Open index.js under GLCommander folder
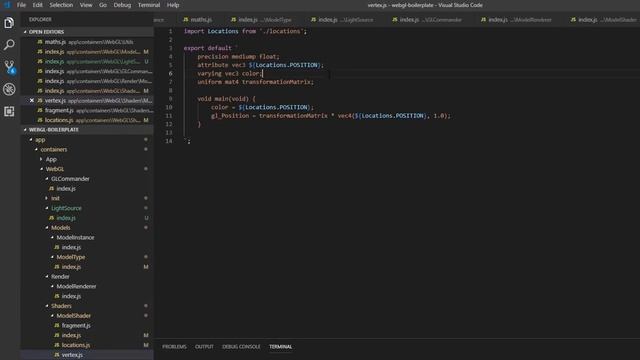The image size is (640, 360). (x=87, y=189)
